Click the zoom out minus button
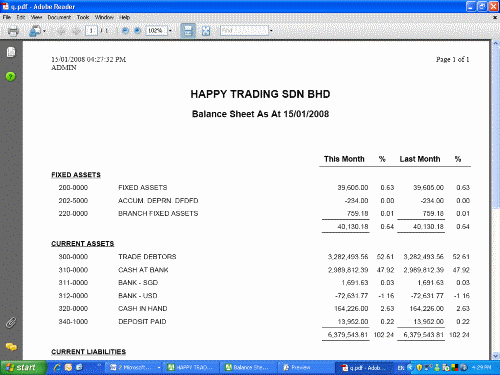The width and height of the screenshot is (500, 375). (125, 31)
